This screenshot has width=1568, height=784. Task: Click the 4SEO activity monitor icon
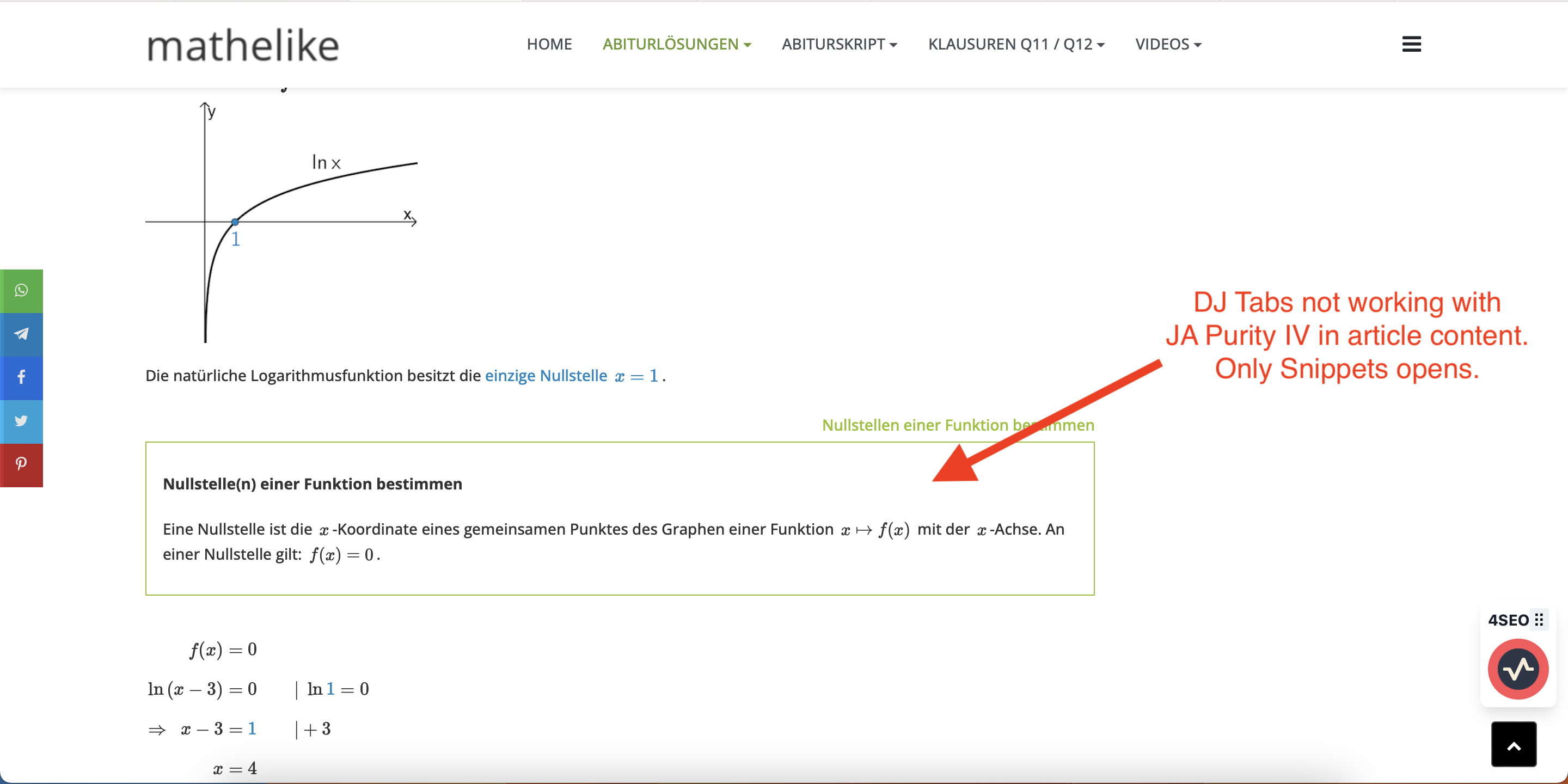(1517, 669)
